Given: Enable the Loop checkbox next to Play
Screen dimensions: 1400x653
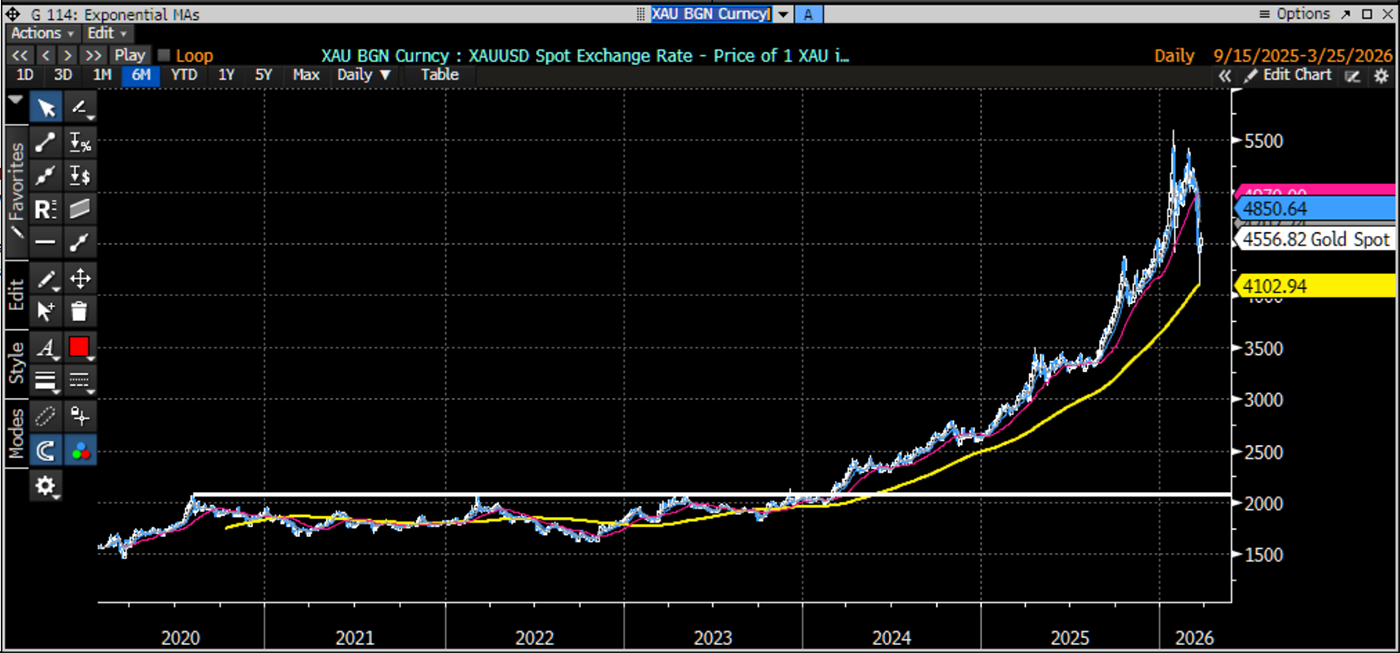Looking at the screenshot, I should tap(163, 55).
